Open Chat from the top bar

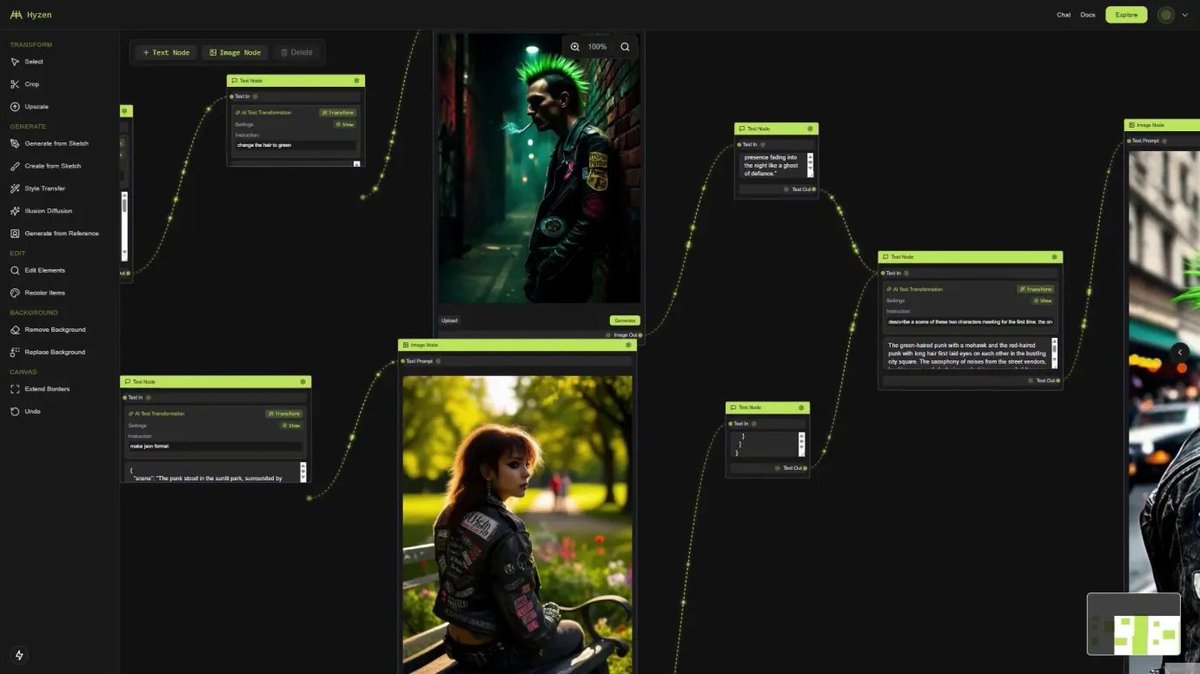1064,15
